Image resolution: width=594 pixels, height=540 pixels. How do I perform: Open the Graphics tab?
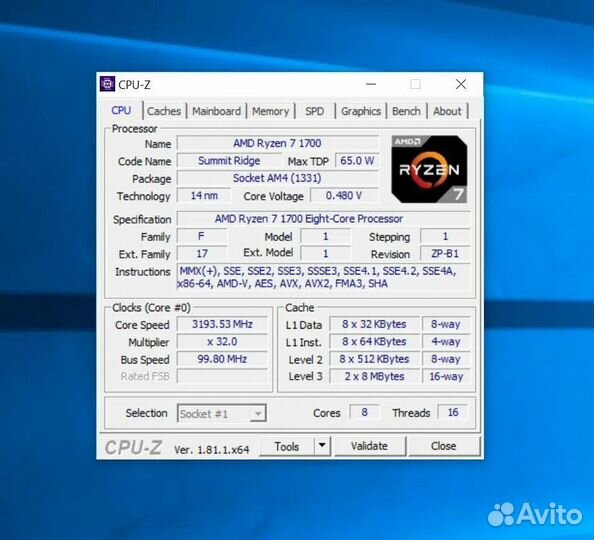pyautogui.click(x=361, y=111)
